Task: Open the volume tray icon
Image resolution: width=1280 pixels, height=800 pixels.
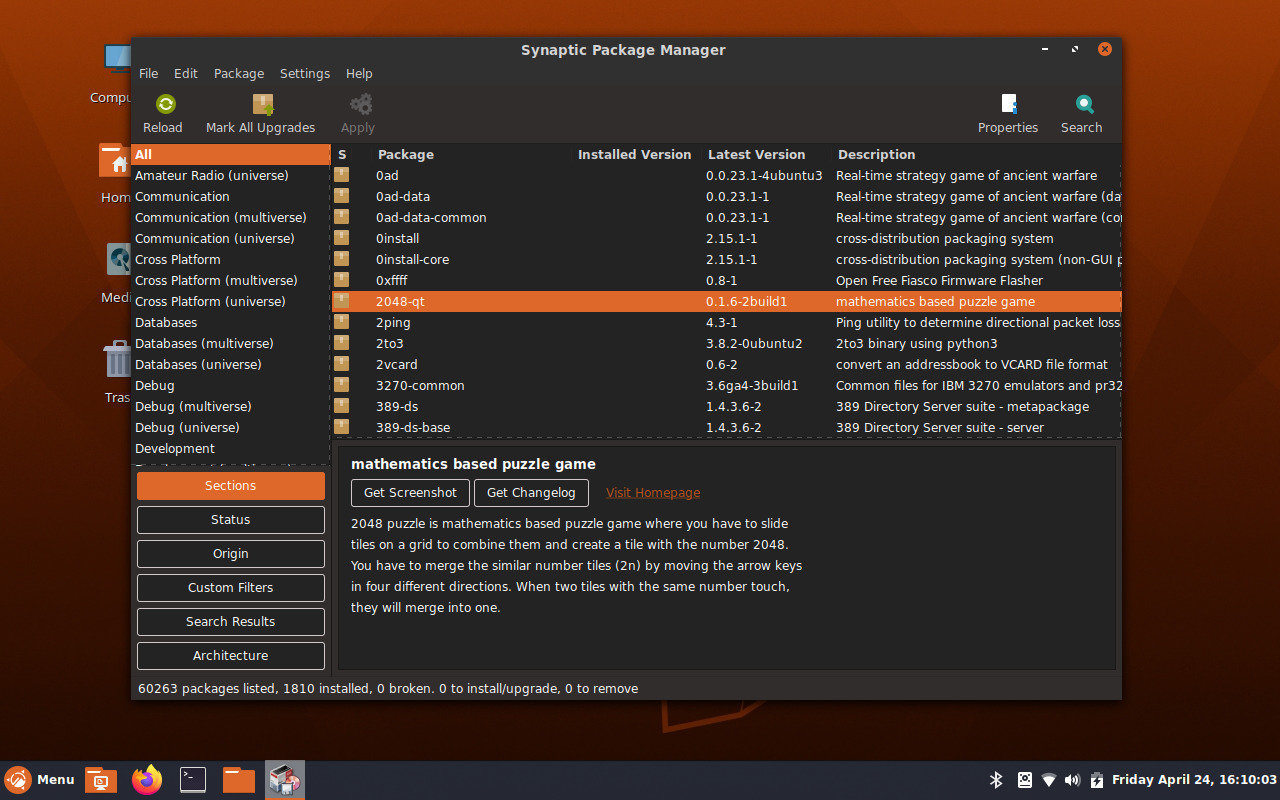Action: [x=1073, y=780]
